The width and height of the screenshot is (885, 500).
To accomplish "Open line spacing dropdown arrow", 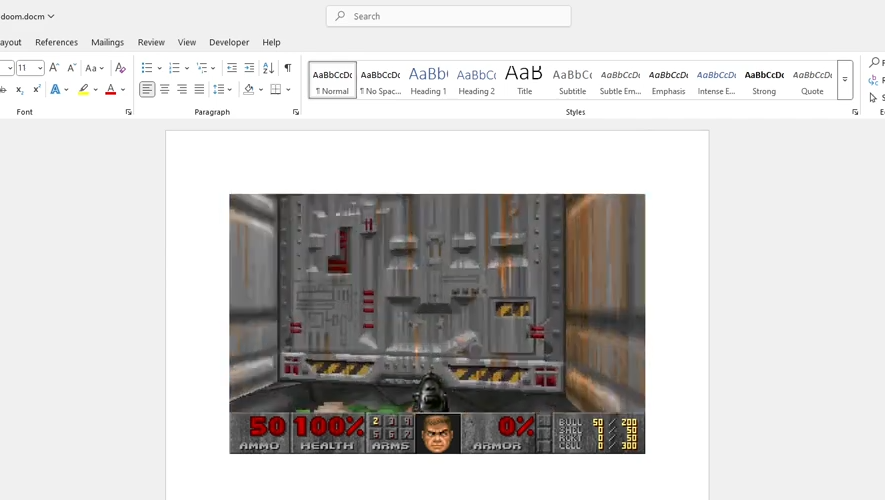I will 230,89.
